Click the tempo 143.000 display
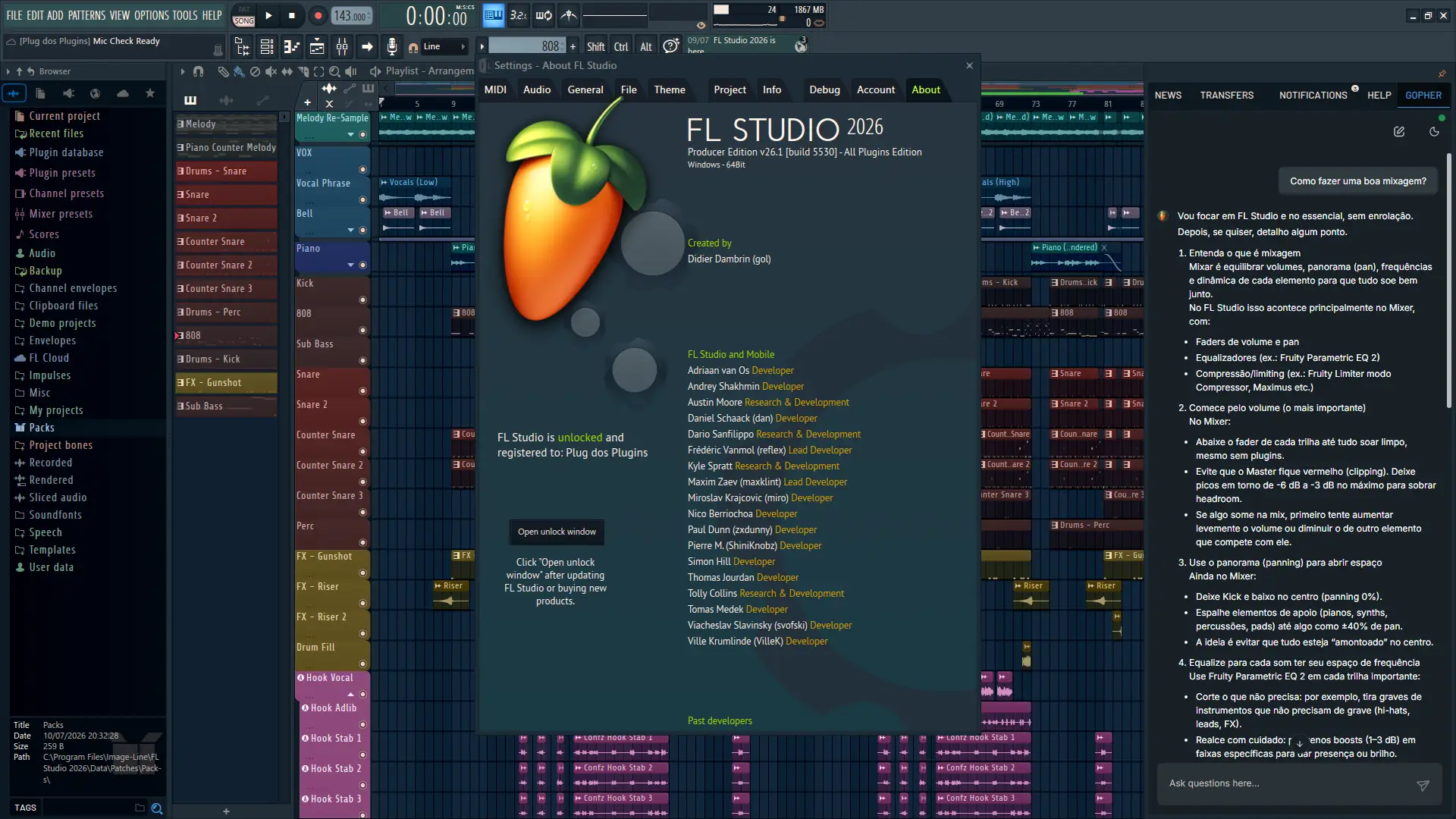 coord(353,15)
